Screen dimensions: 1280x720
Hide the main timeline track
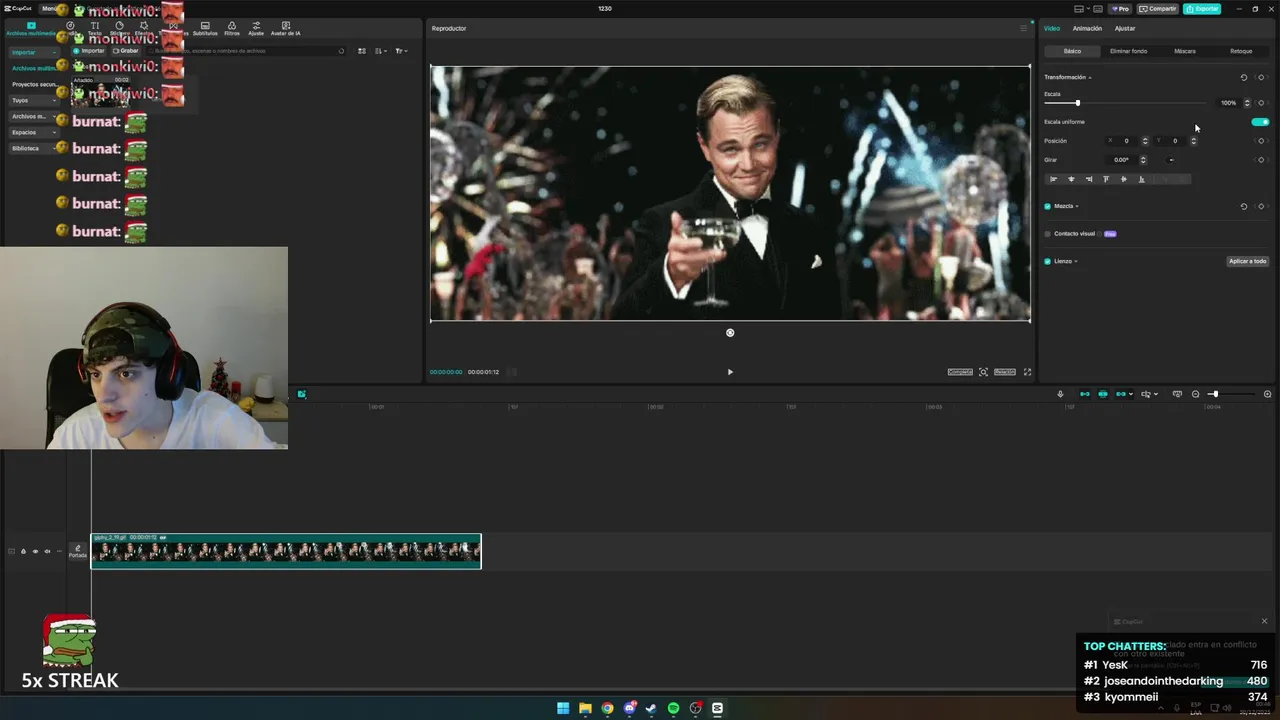click(x=35, y=551)
